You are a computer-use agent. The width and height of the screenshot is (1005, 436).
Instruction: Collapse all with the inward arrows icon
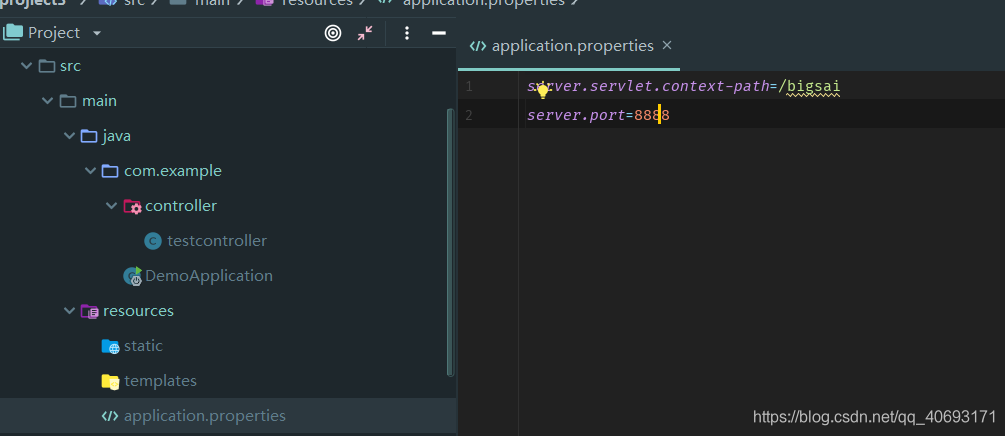(x=365, y=33)
